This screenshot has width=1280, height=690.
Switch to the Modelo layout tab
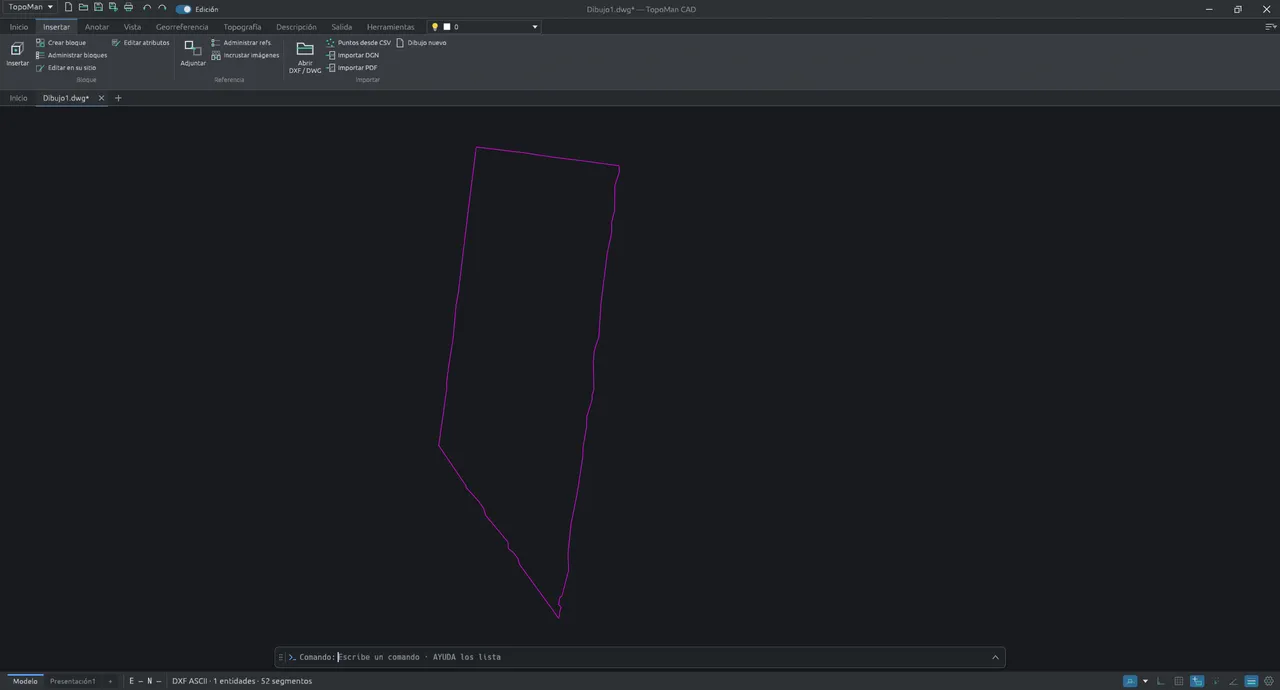pyautogui.click(x=25, y=681)
